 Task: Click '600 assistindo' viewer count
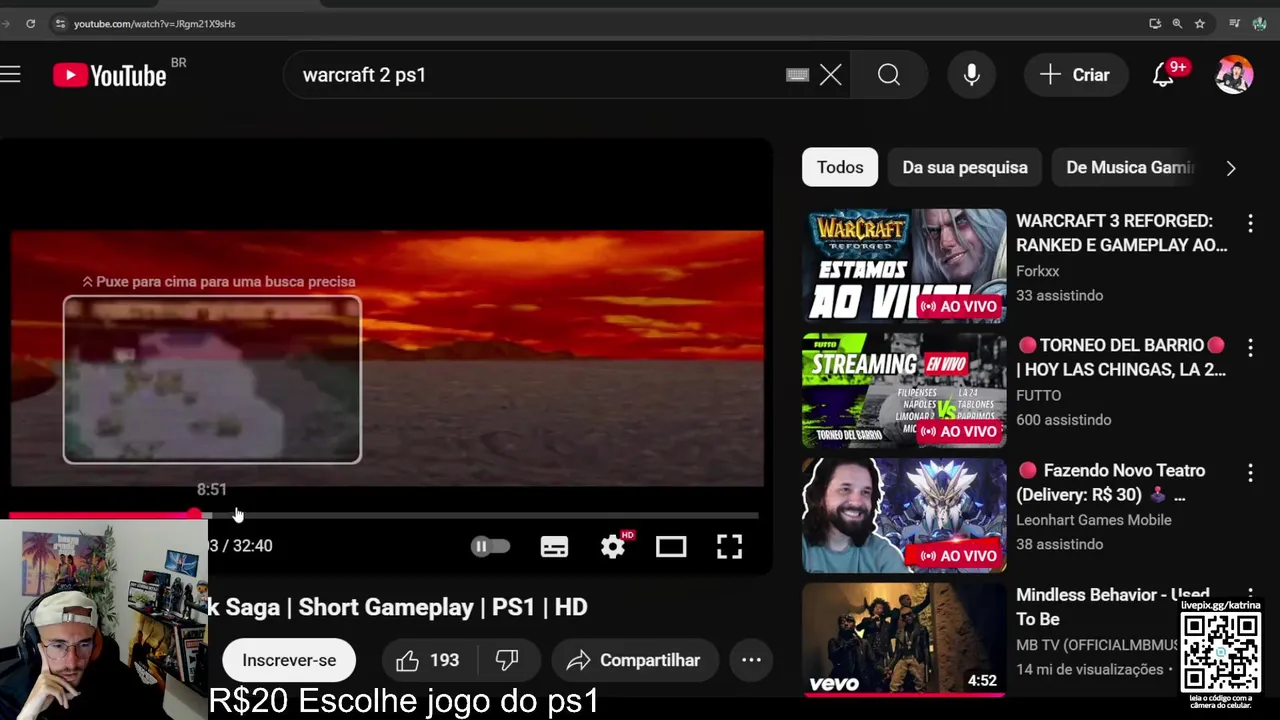tap(1064, 420)
